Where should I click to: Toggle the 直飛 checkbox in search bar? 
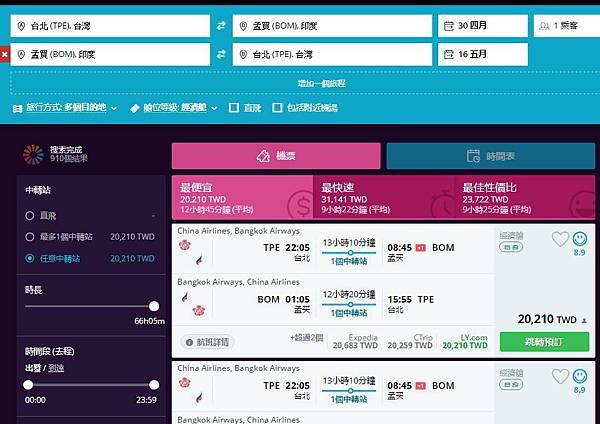234,108
